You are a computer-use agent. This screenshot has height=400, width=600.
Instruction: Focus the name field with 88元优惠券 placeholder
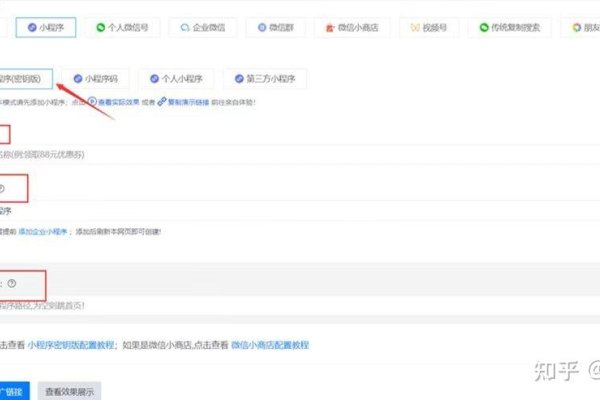(x=300, y=155)
